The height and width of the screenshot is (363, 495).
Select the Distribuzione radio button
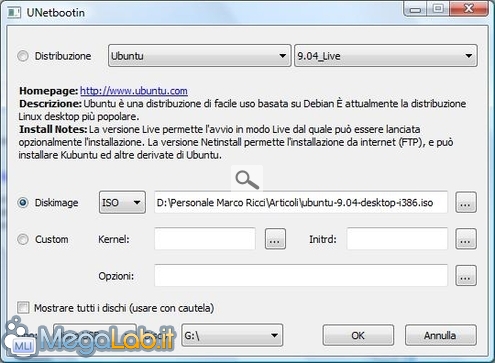click(23, 56)
